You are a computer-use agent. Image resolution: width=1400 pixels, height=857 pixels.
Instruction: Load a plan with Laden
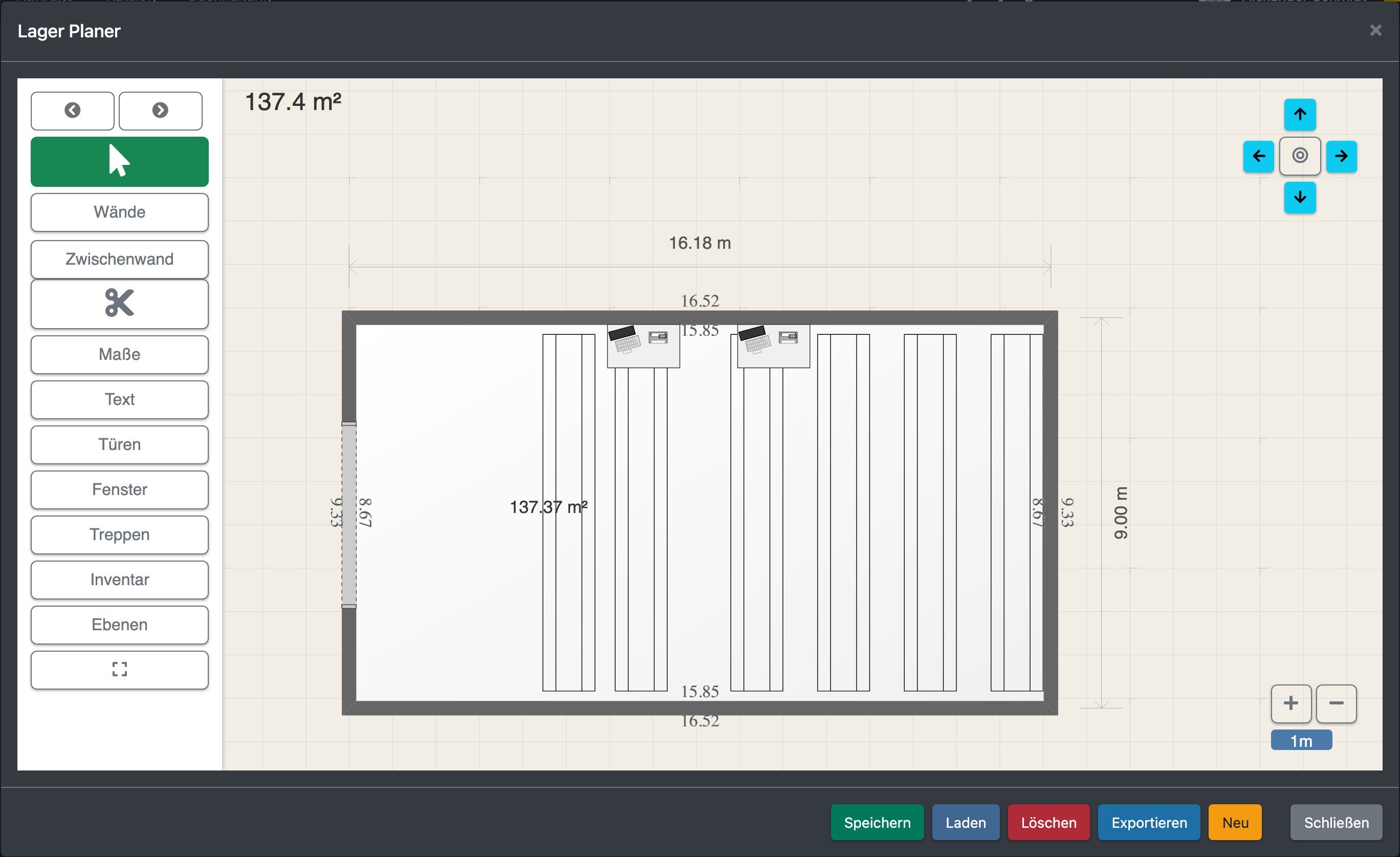966,822
